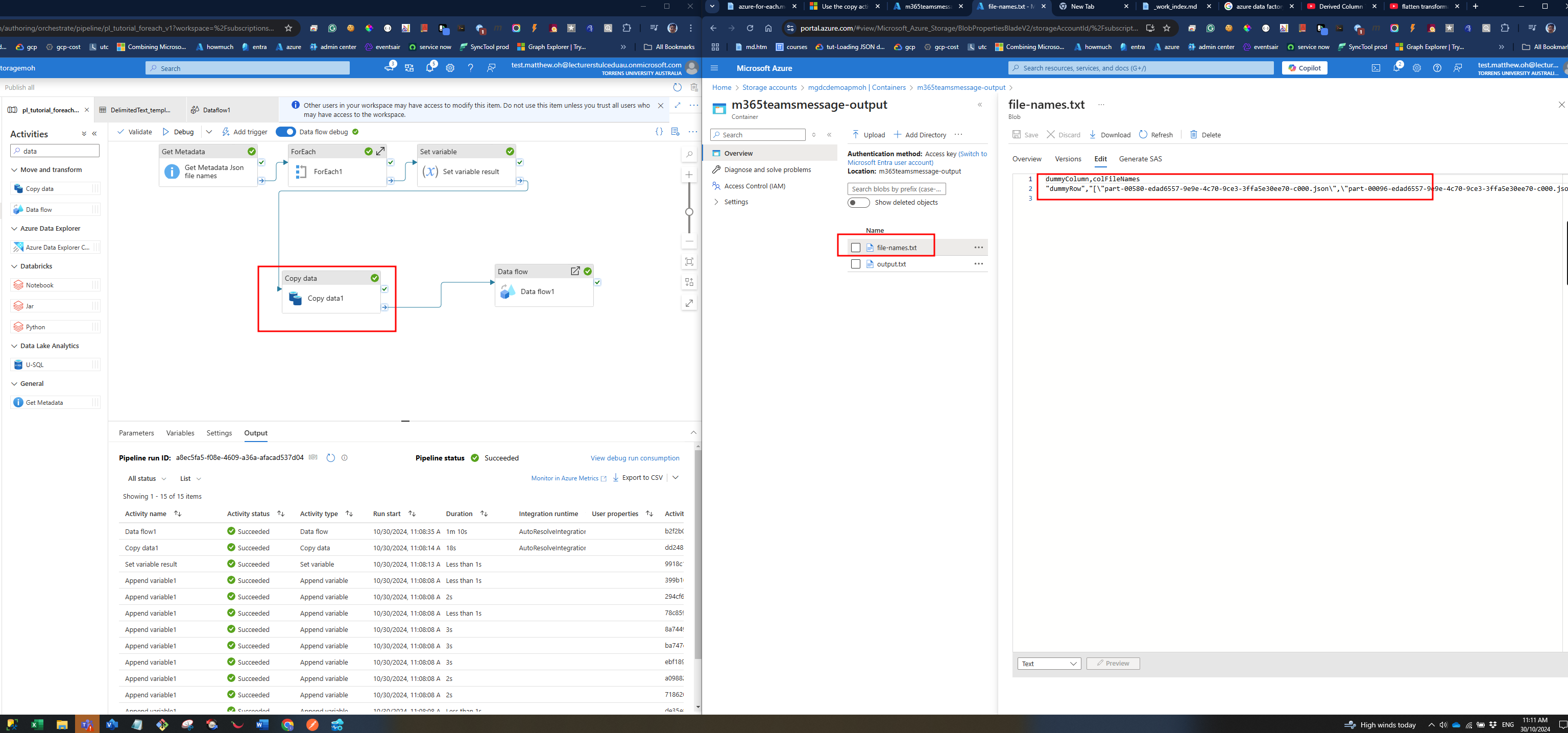Refresh the pipeline run output
The image size is (1568, 733).
(x=330, y=458)
